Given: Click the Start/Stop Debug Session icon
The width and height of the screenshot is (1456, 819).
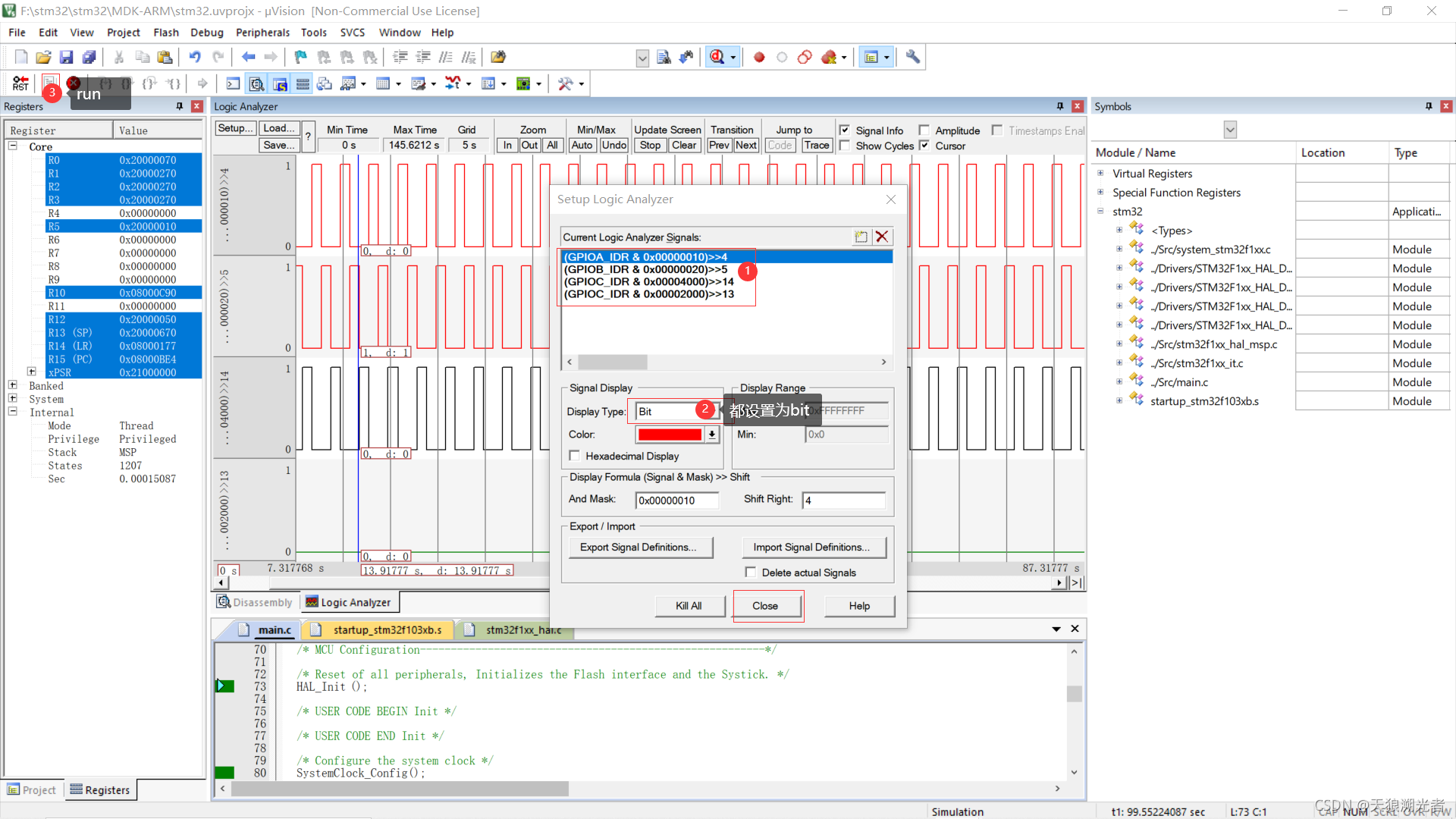Looking at the screenshot, I should pos(717,57).
